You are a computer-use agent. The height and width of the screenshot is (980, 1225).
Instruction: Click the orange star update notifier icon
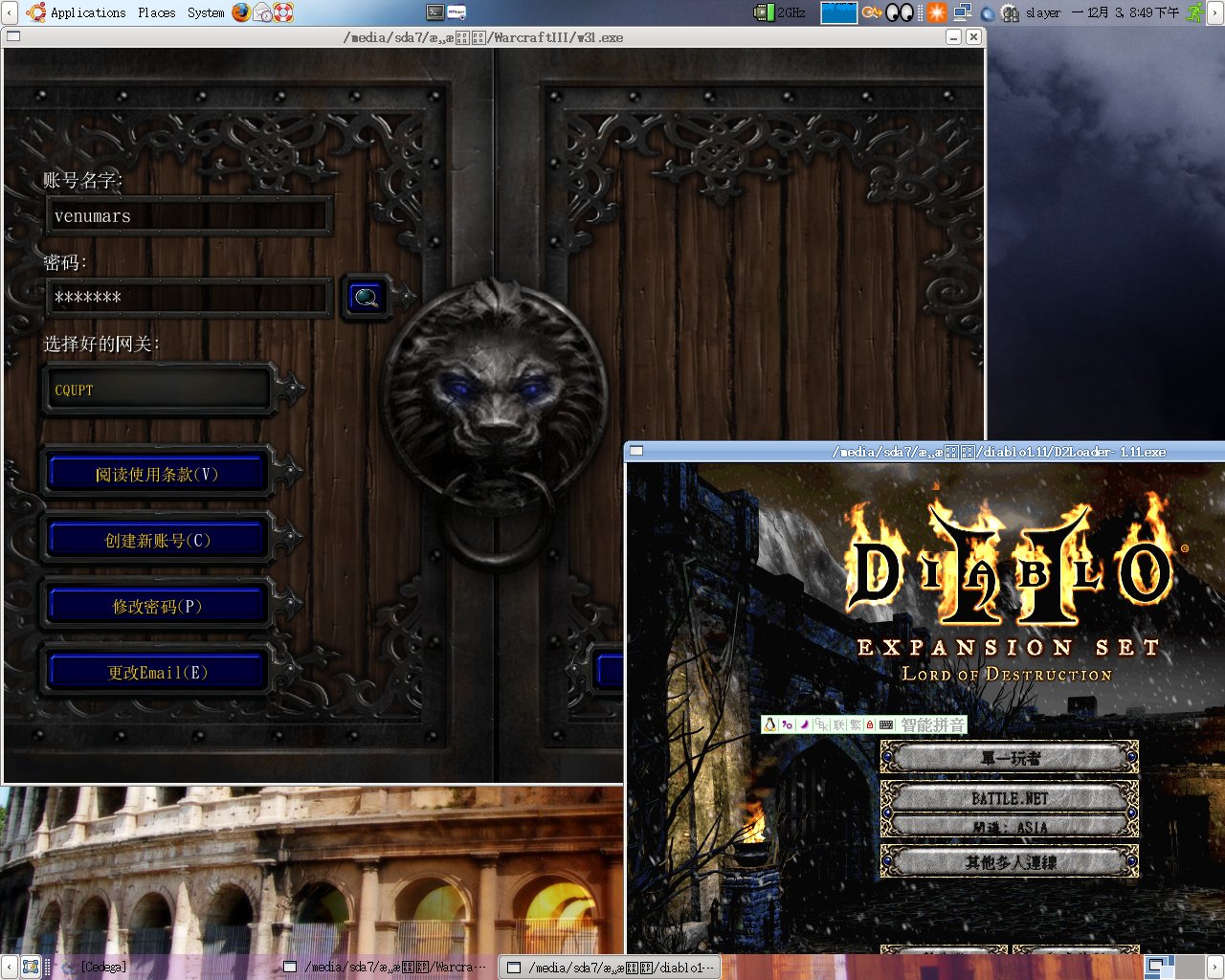(x=937, y=12)
